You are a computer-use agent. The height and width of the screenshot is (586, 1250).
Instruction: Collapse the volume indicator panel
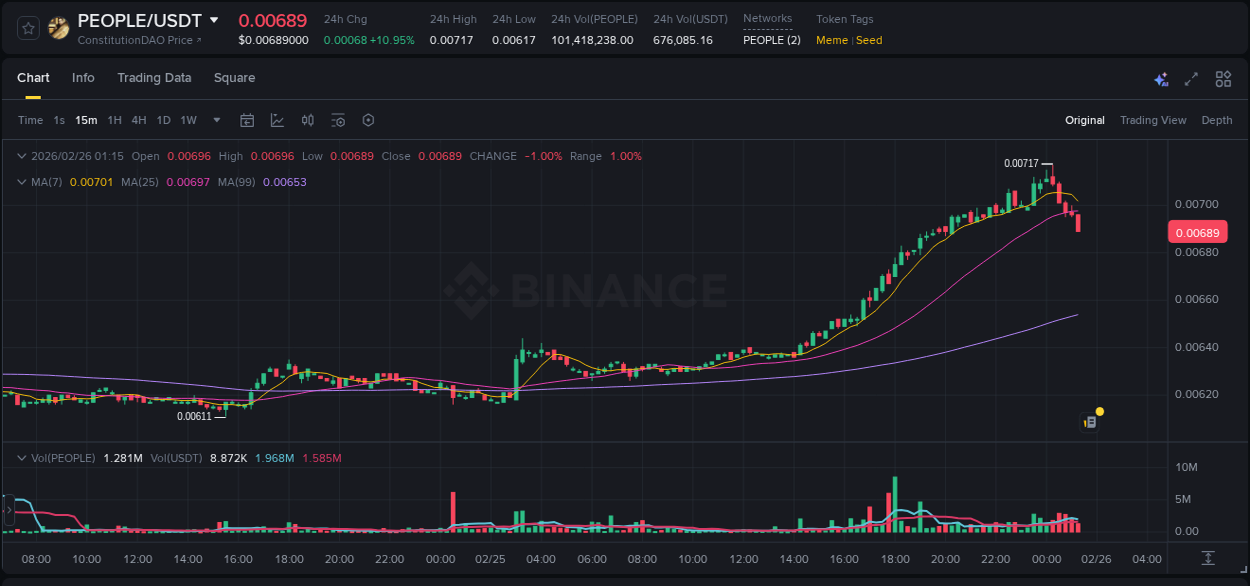point(21,457)
